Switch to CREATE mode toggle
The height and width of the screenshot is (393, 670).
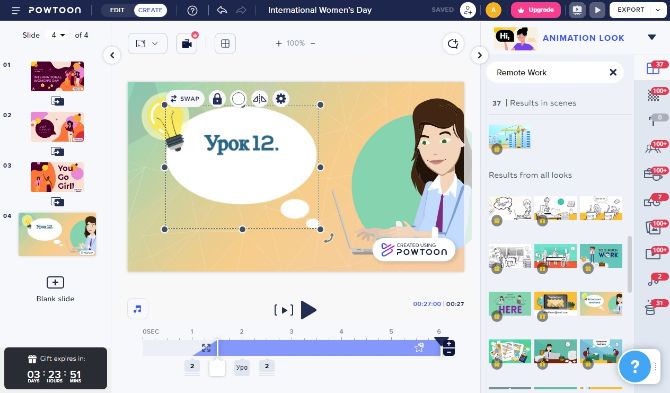point(150,10)
